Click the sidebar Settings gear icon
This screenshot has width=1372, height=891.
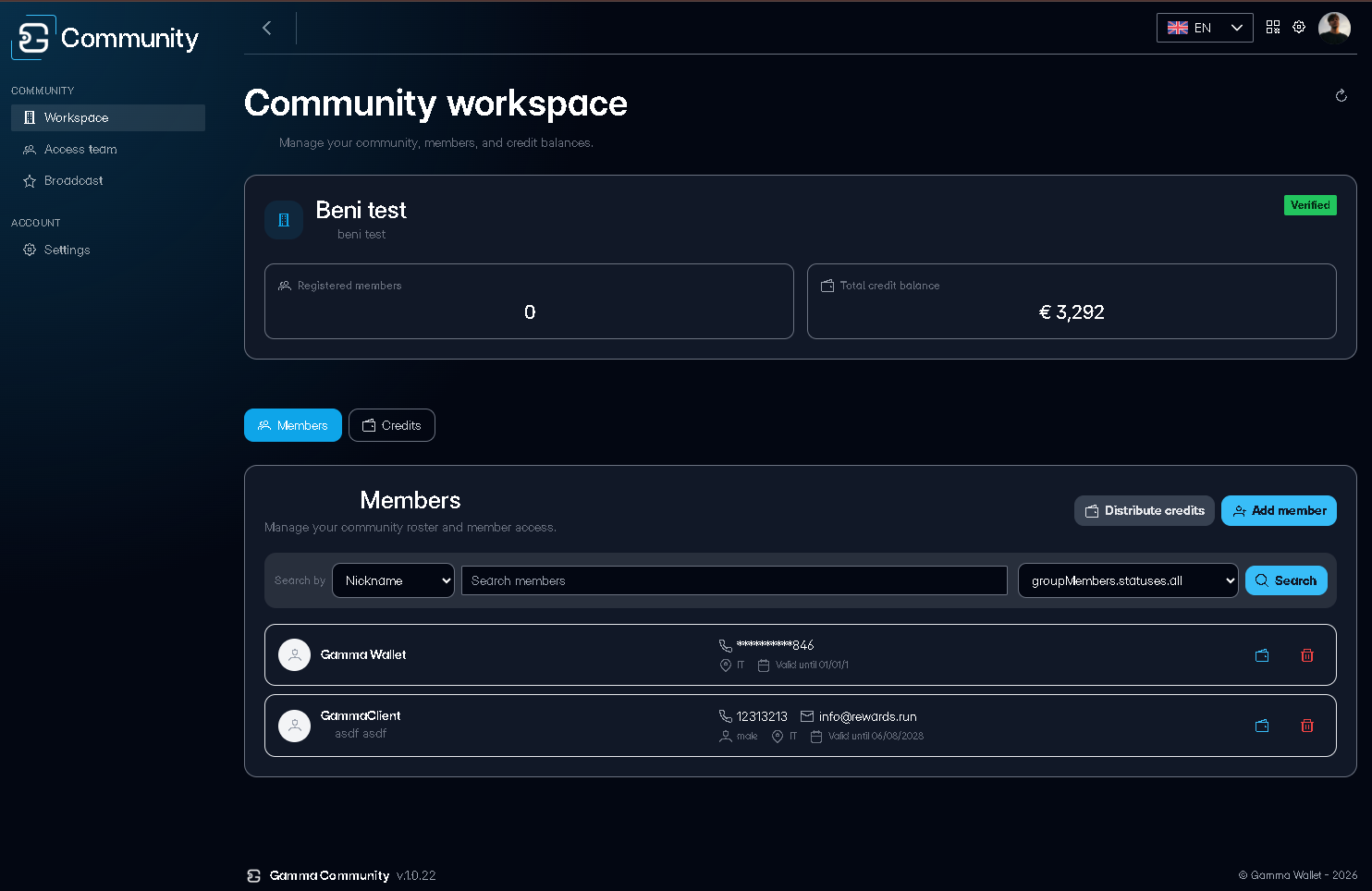[30, 250]
